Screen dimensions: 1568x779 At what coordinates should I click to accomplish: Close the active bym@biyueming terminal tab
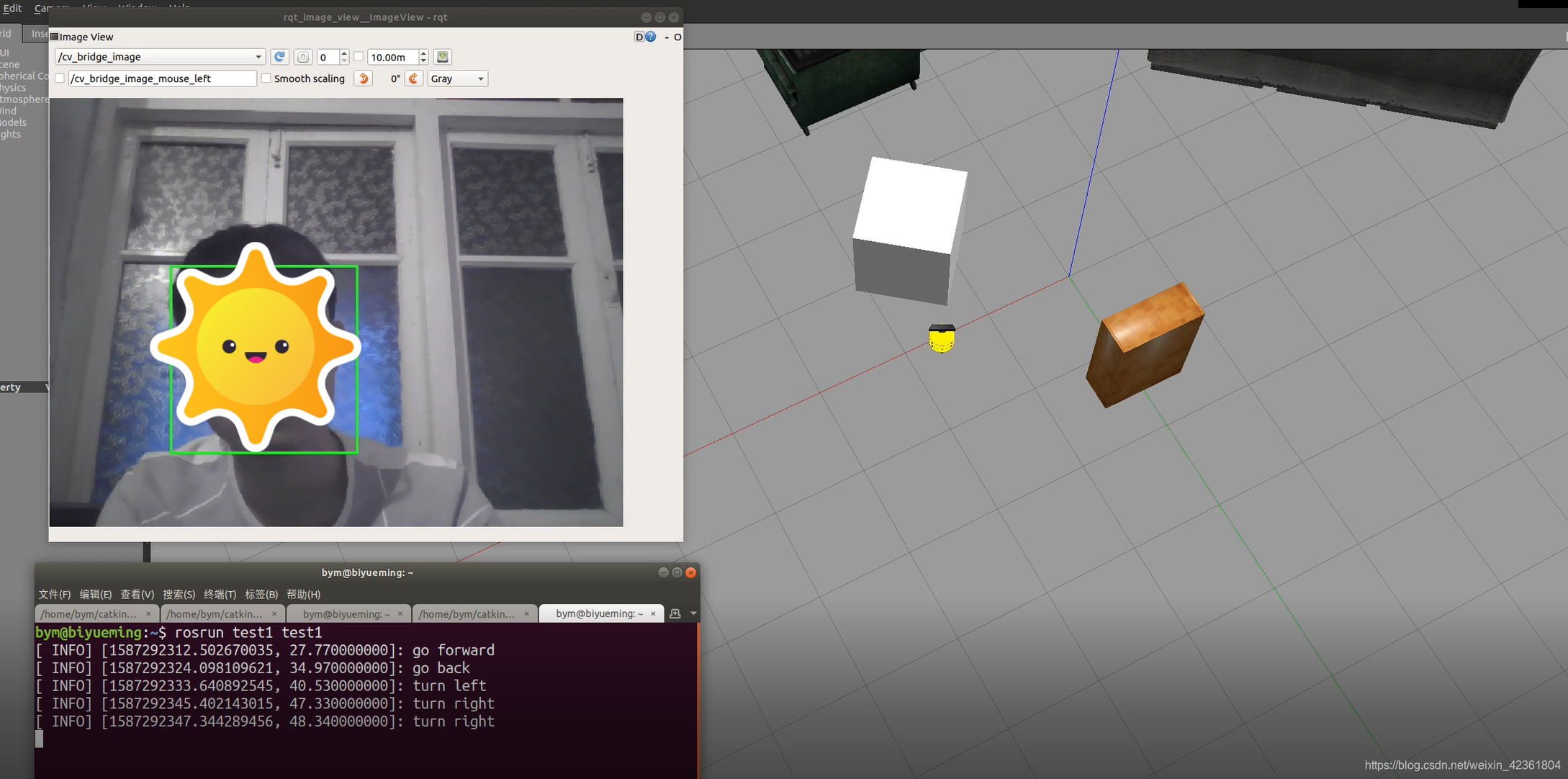pos(653,613)
